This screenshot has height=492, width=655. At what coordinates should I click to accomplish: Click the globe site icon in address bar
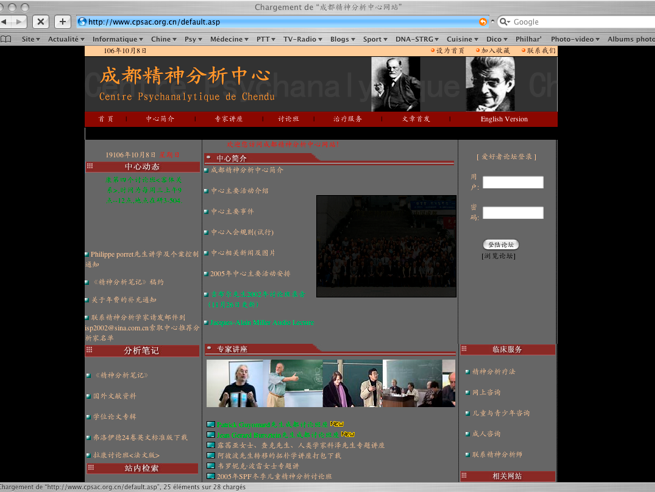[82, 22]
